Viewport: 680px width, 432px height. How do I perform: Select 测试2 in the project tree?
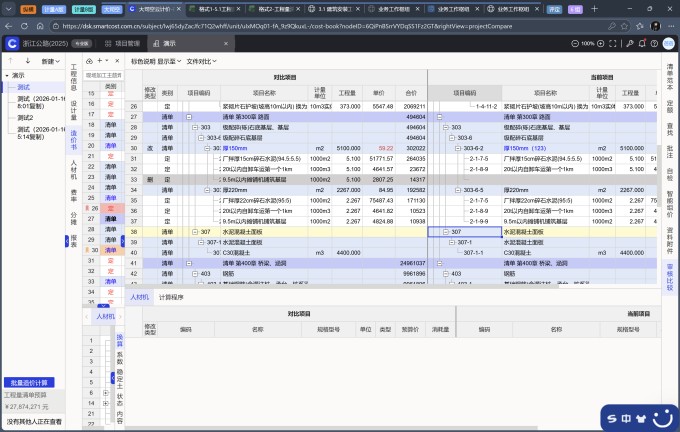pyautogui.click(x=27, y=117)
